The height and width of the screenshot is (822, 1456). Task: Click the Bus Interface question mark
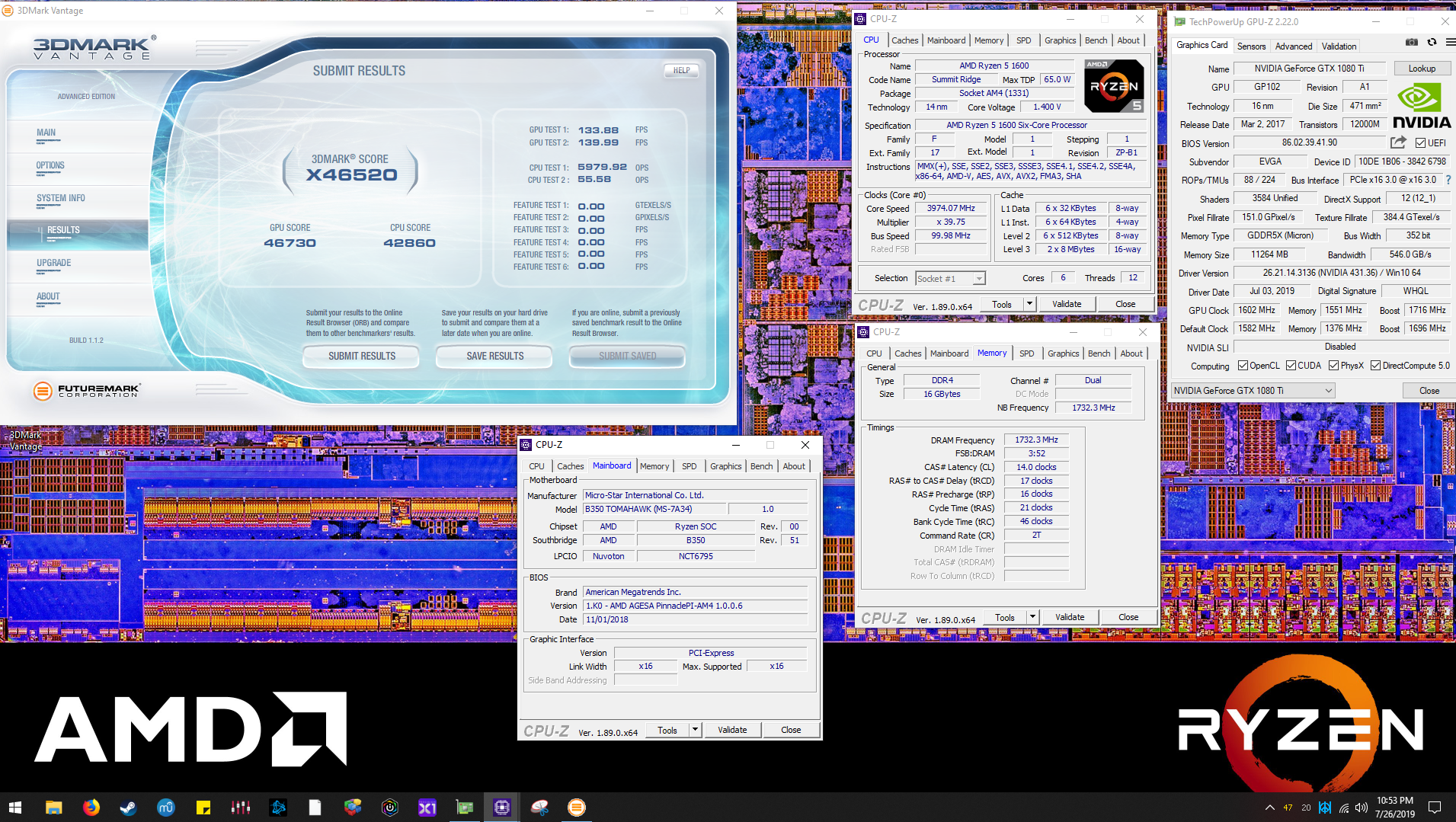(x=1448, y=180)
